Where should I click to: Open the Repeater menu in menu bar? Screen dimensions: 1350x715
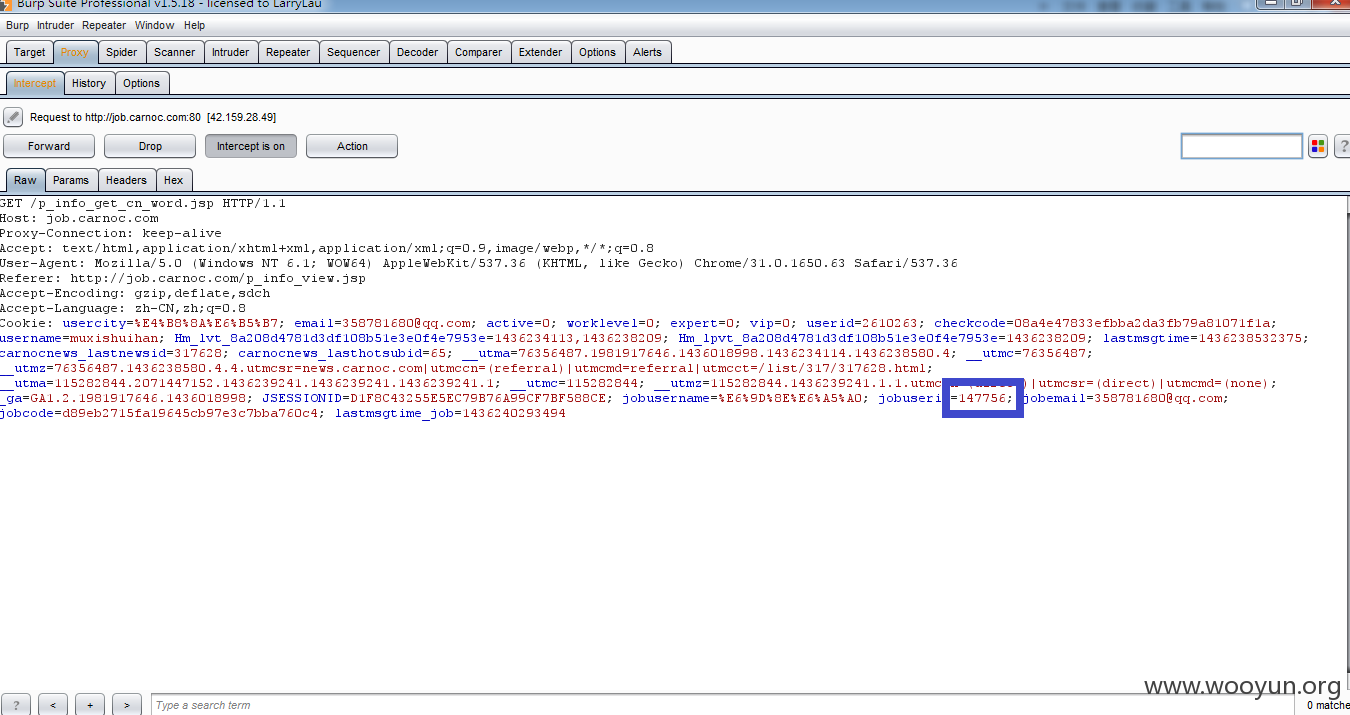[x=104, y=25]
